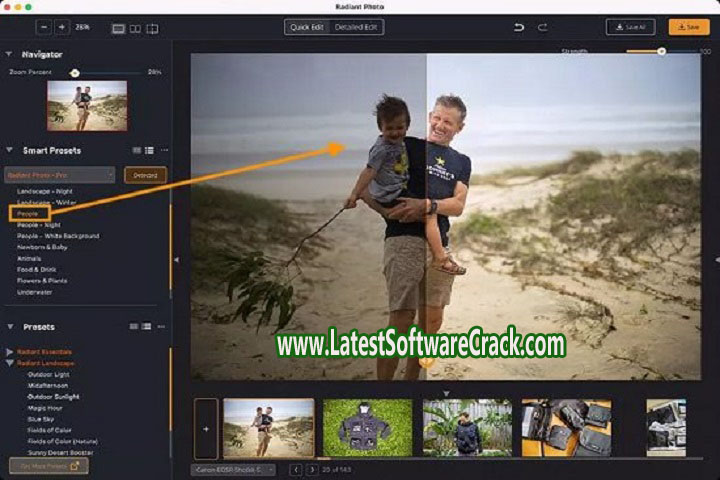Switch to single image view layout
The height and width of the screenshot is (480, 720).
[x=119, y=28]
